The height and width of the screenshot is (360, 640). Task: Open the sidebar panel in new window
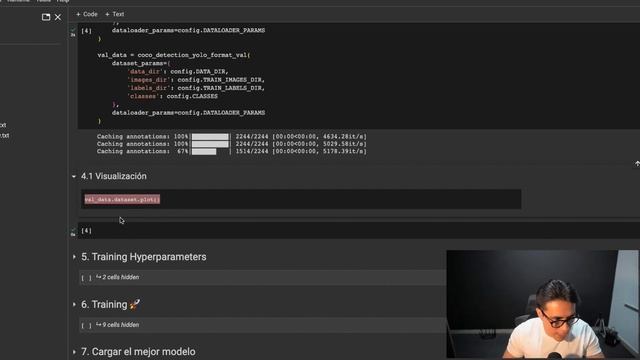pyautogui.click(x=46, y=17)
